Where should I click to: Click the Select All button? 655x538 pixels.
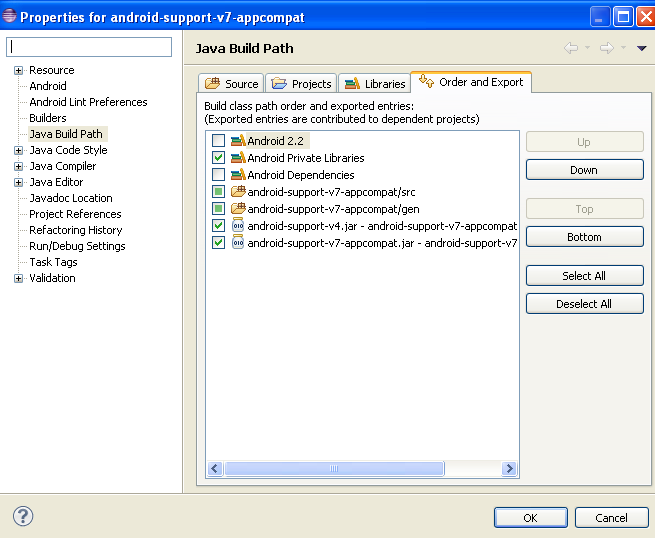(x=584, y=276)
